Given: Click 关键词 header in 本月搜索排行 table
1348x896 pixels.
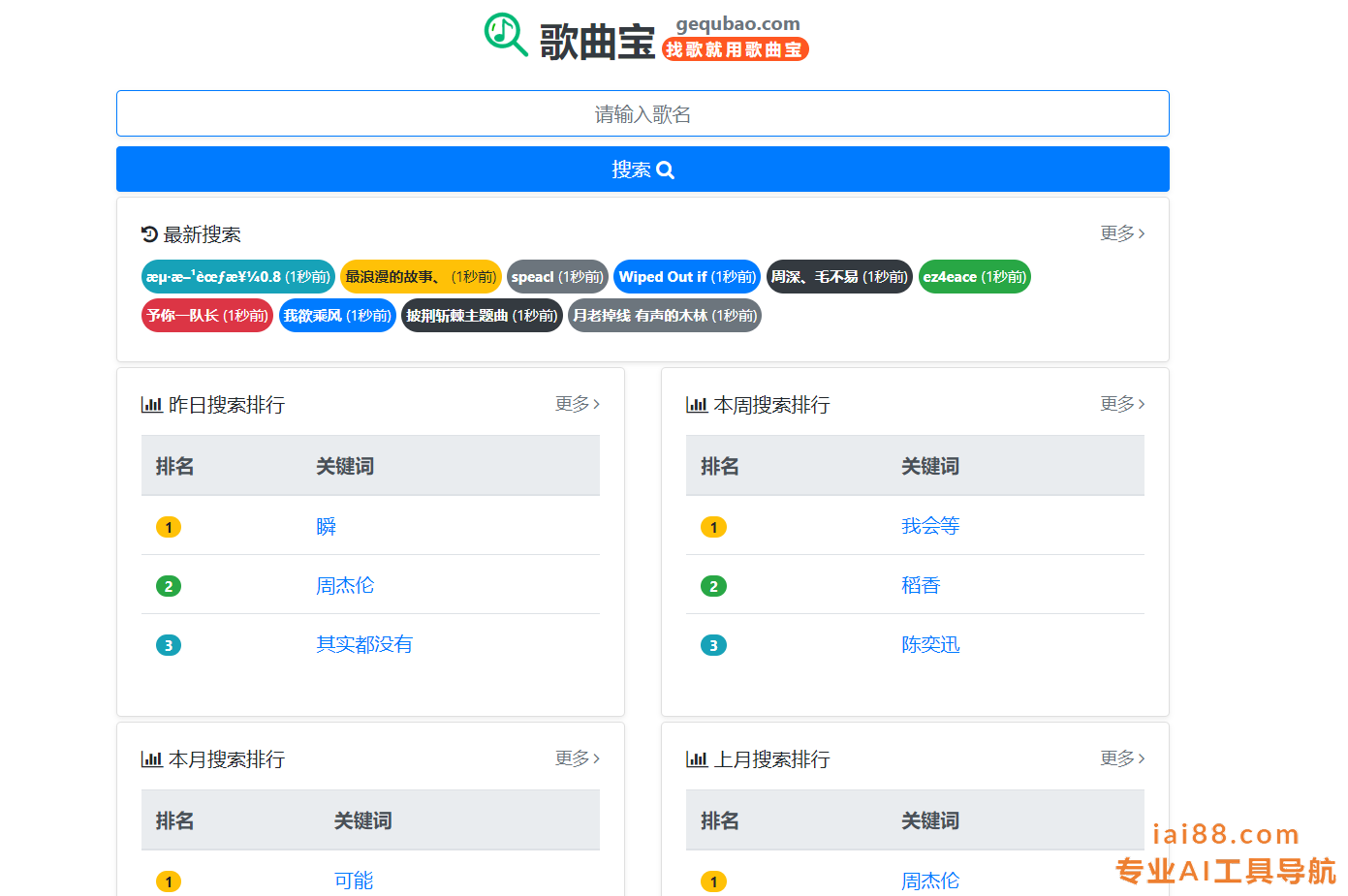Looking at the screenshot, I should pos(363,820).
